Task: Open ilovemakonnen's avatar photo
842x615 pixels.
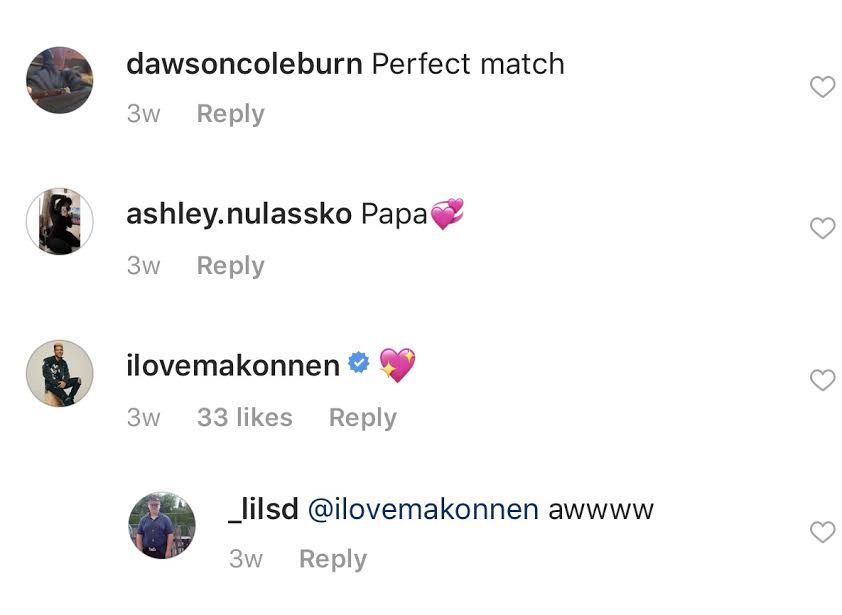Action: 59,373
